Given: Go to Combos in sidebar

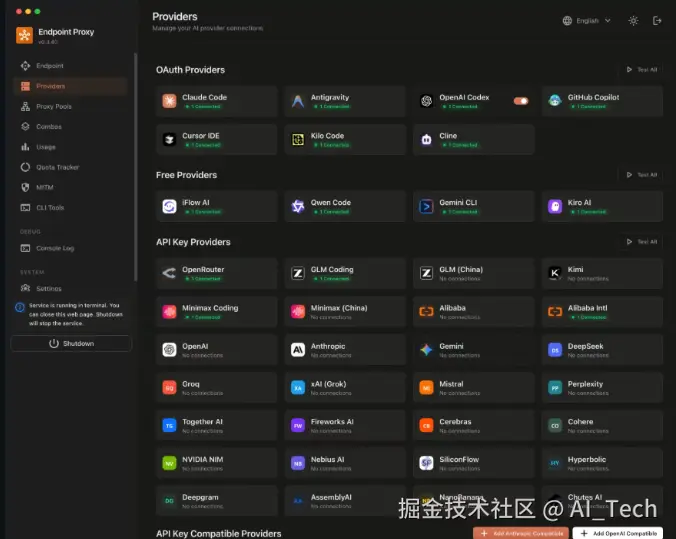Looking at the screenshot, I should click(x=70, y=126).
